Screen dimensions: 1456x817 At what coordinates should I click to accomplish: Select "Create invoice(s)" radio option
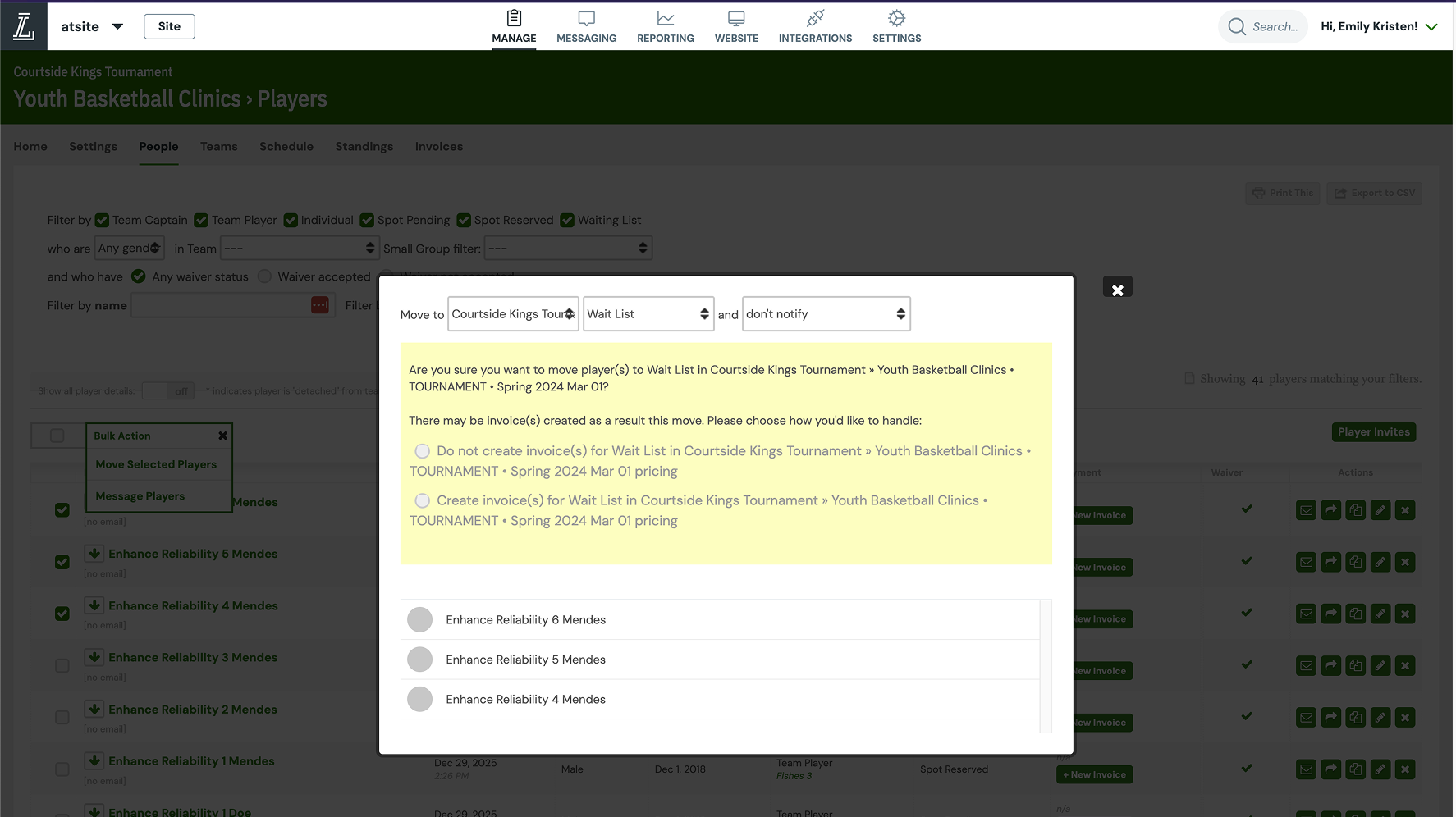click(423, 500)
